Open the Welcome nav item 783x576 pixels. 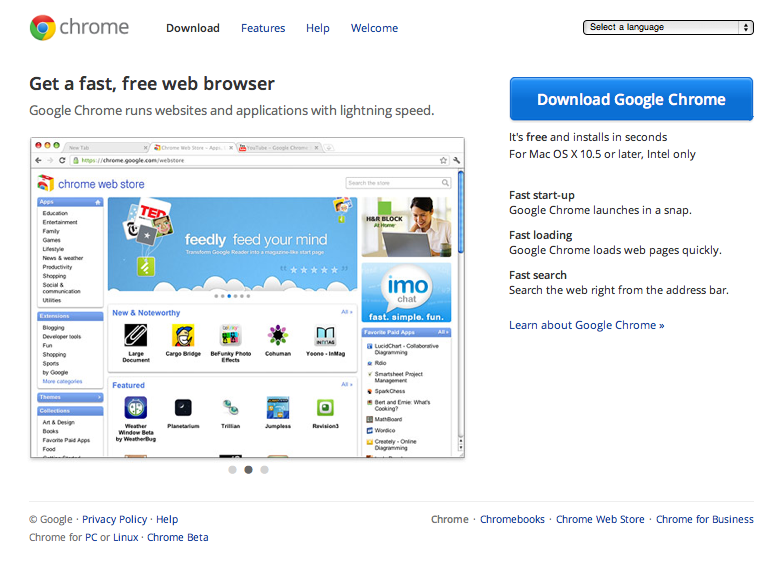tap(375, 28)
